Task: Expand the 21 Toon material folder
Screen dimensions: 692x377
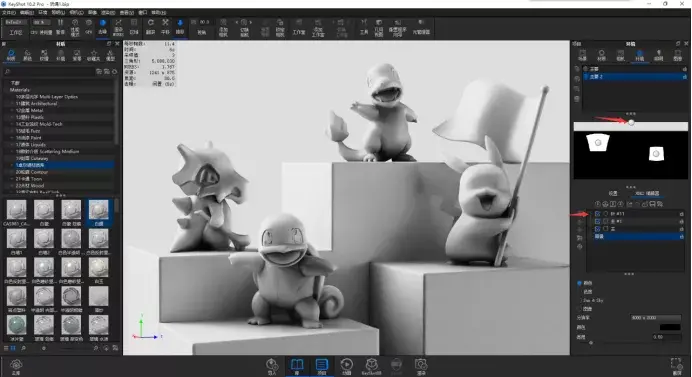Action: click(x=11, y=179)
